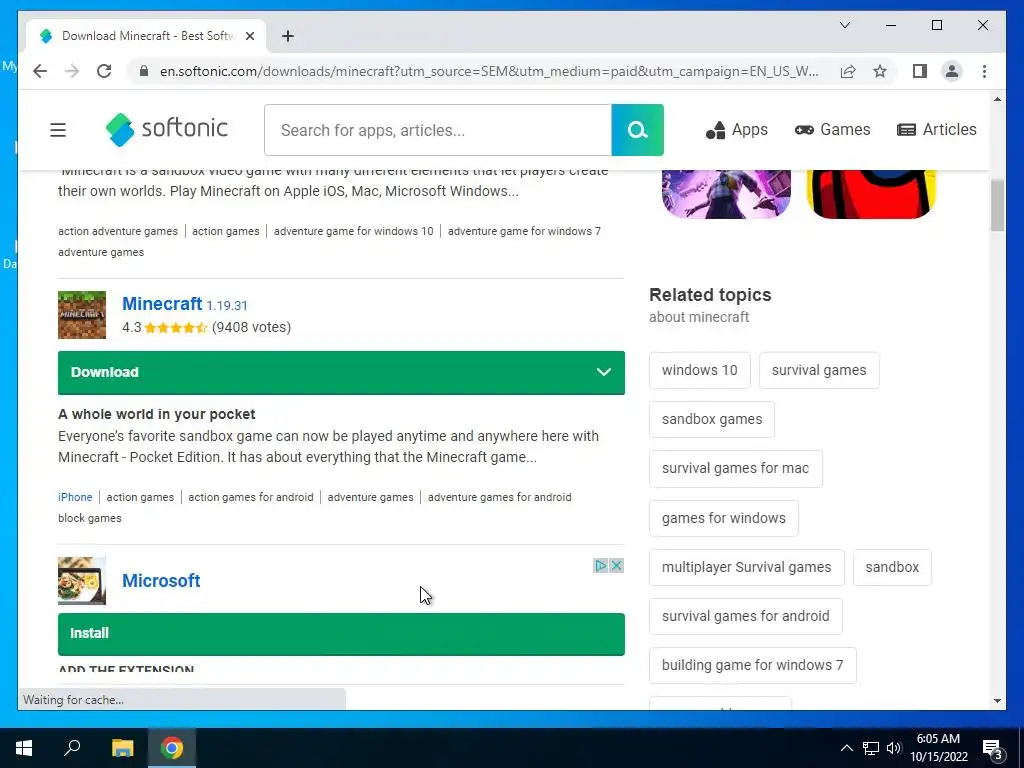Open the block games tag
This screenshot has width=1024, height=768.
(89, 519)
